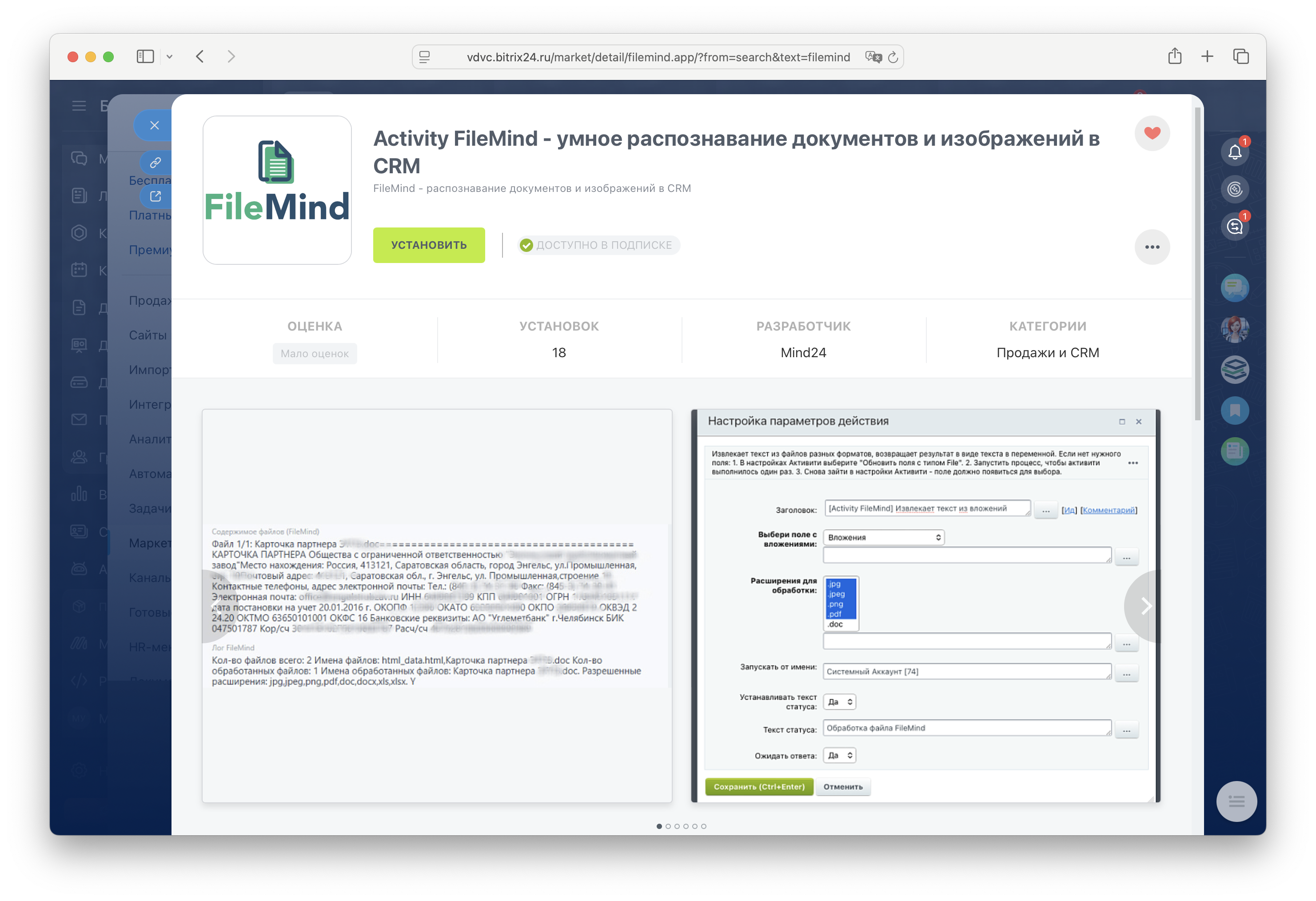Image resolution: width=1316 pixels, height=901 pixels.
Task: Click the Safari address bar
Action: (x=658, y=57)
